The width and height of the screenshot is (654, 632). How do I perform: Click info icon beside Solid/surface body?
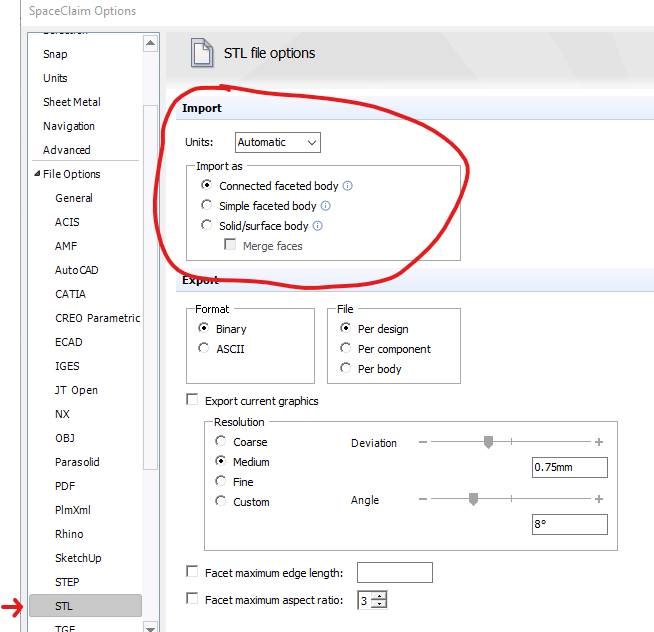click(x=318, y=226)
